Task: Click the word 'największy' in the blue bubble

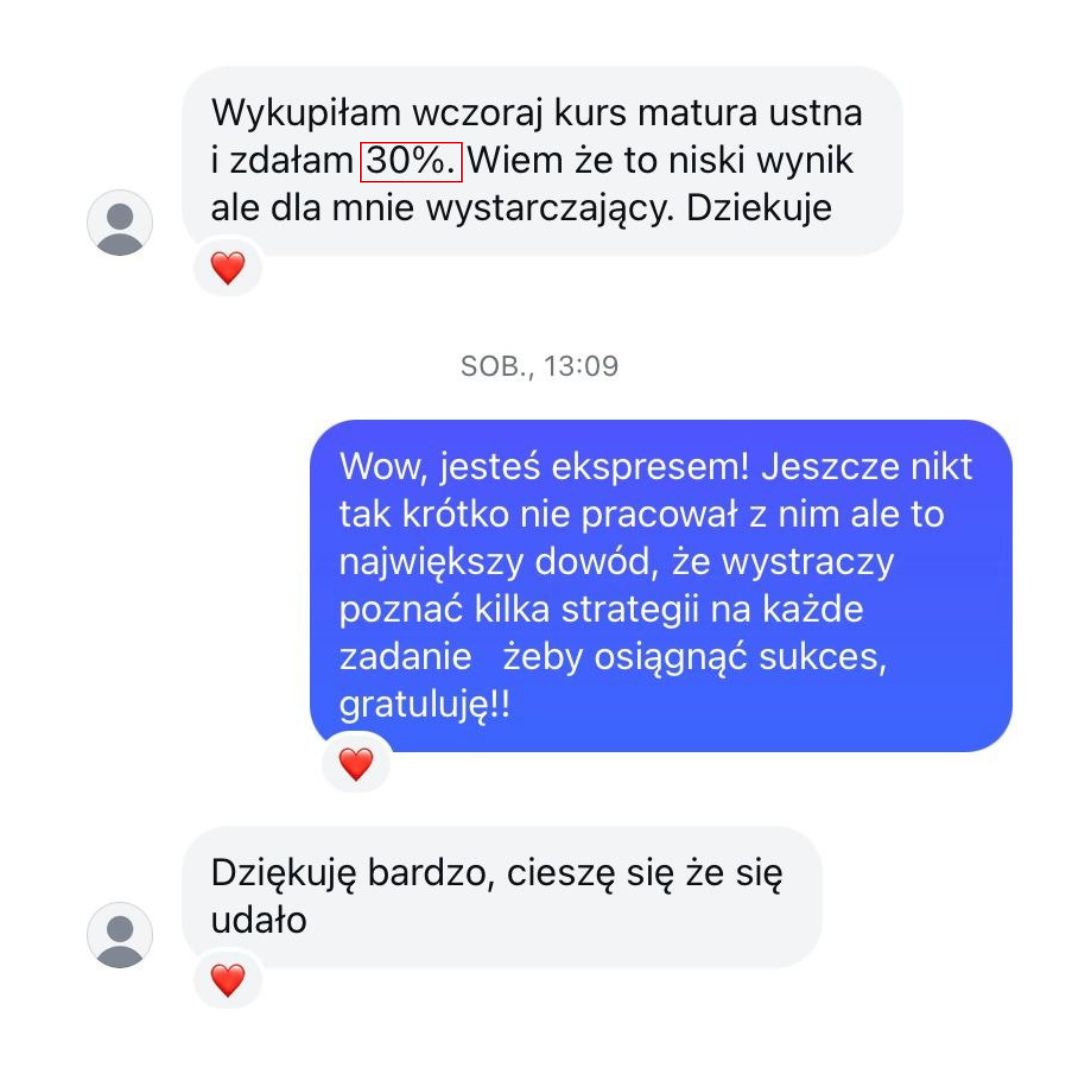Action: pyautogui.click(x=431, y=563)
